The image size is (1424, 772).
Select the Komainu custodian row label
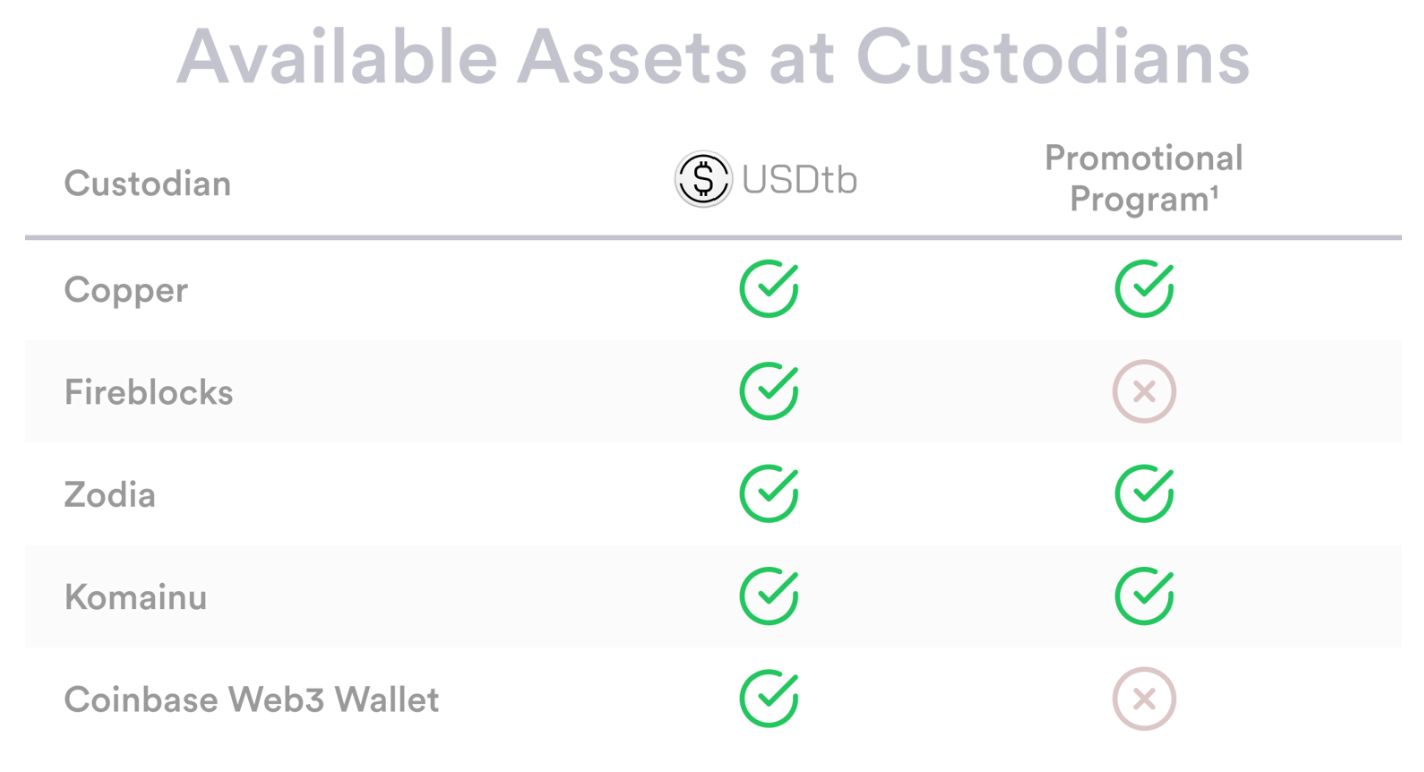tap(135, 597)
